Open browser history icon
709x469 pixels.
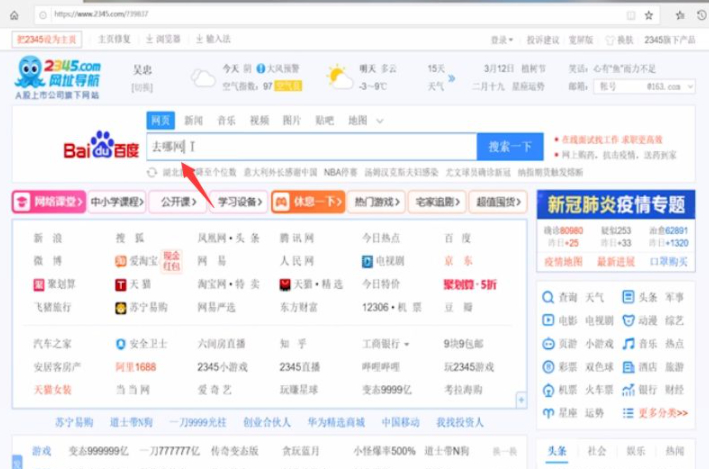[x=702, y=15]
